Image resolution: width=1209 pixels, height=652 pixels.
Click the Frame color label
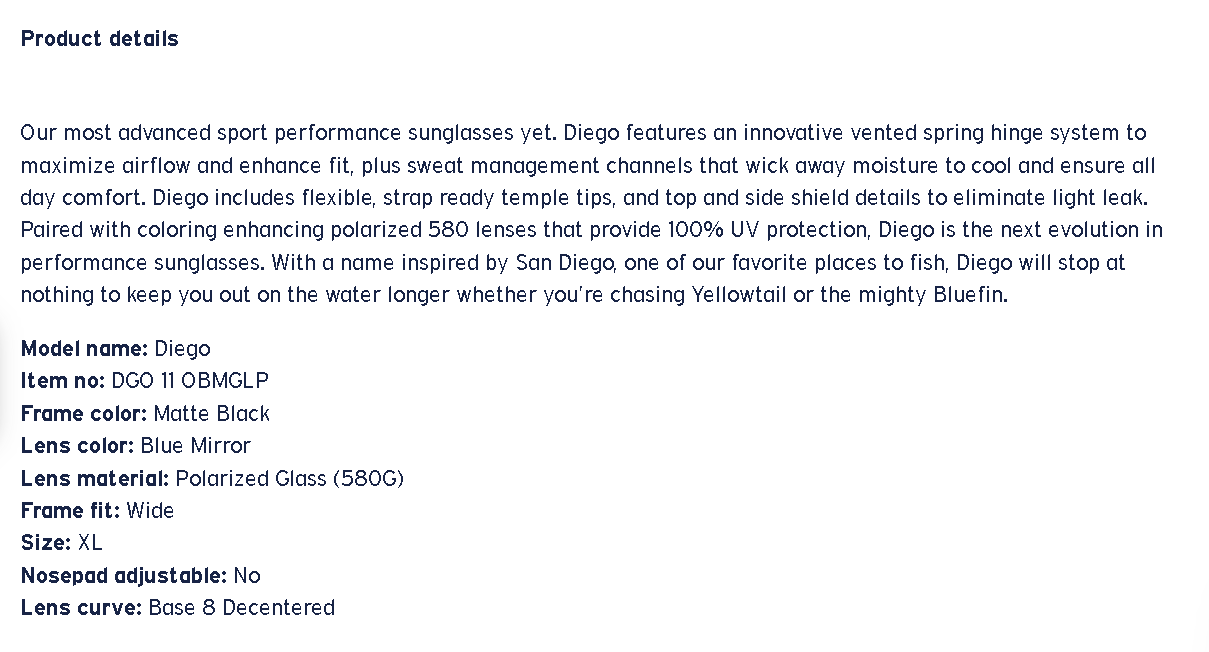click(84, 414)
